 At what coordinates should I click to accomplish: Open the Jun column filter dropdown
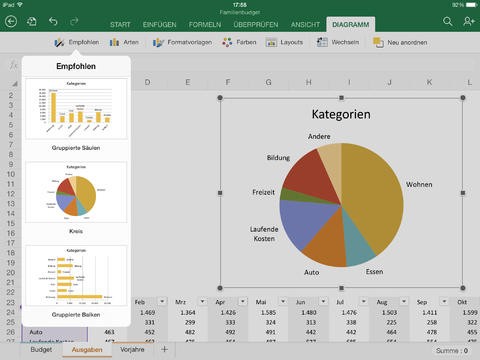pyautogui.click(x=323, y=301)
